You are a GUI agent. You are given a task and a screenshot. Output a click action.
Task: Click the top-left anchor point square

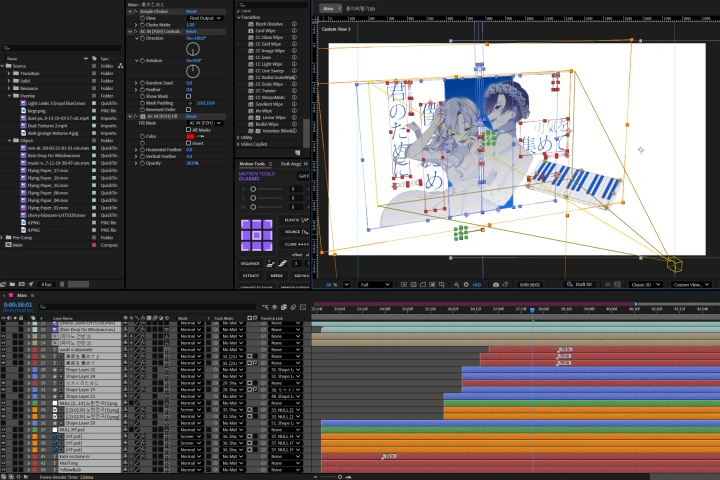[246, 224]
